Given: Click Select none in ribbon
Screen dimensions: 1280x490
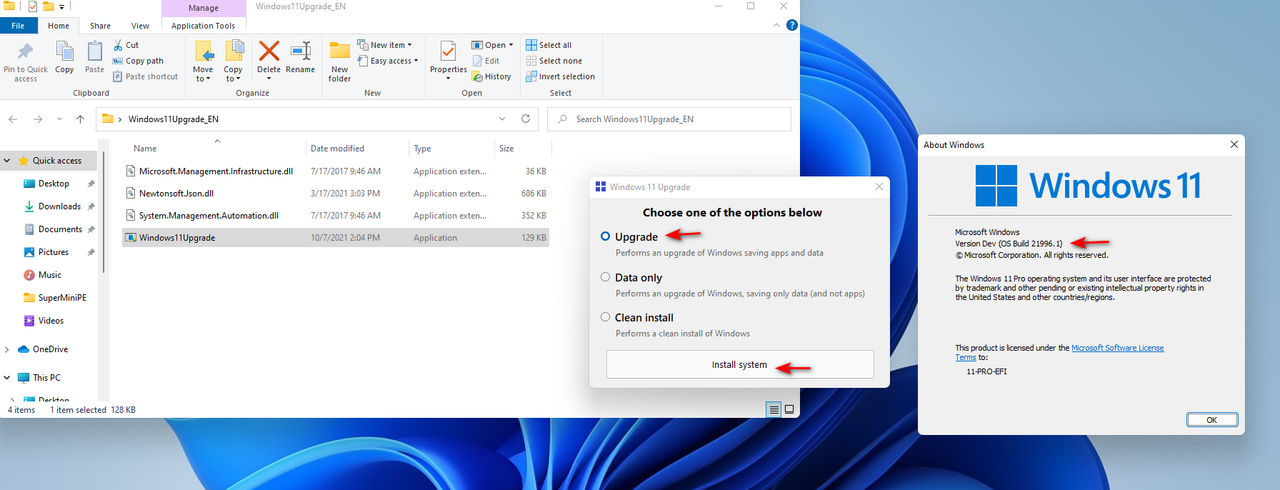Looking at the screenshot, I should click(x=553, y=61).
